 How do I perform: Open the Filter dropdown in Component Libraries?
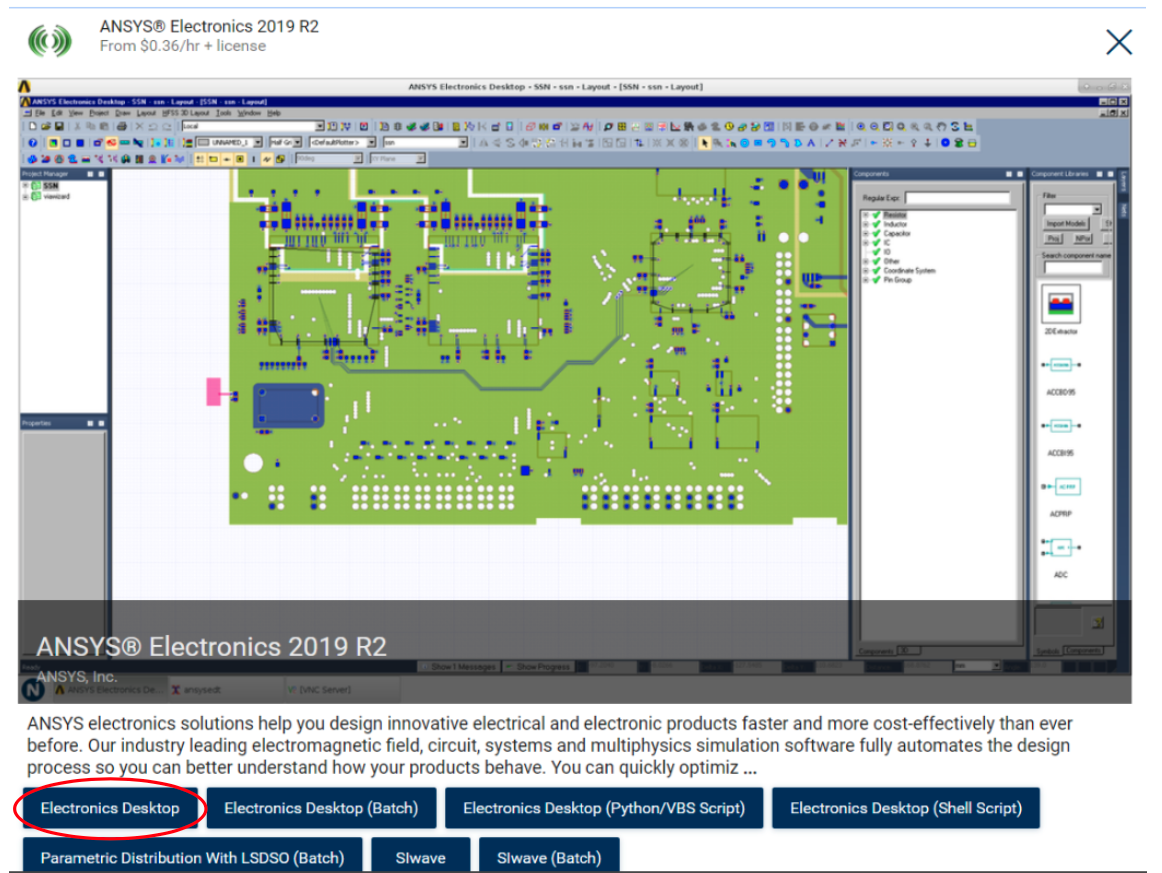pos(1097,210)
